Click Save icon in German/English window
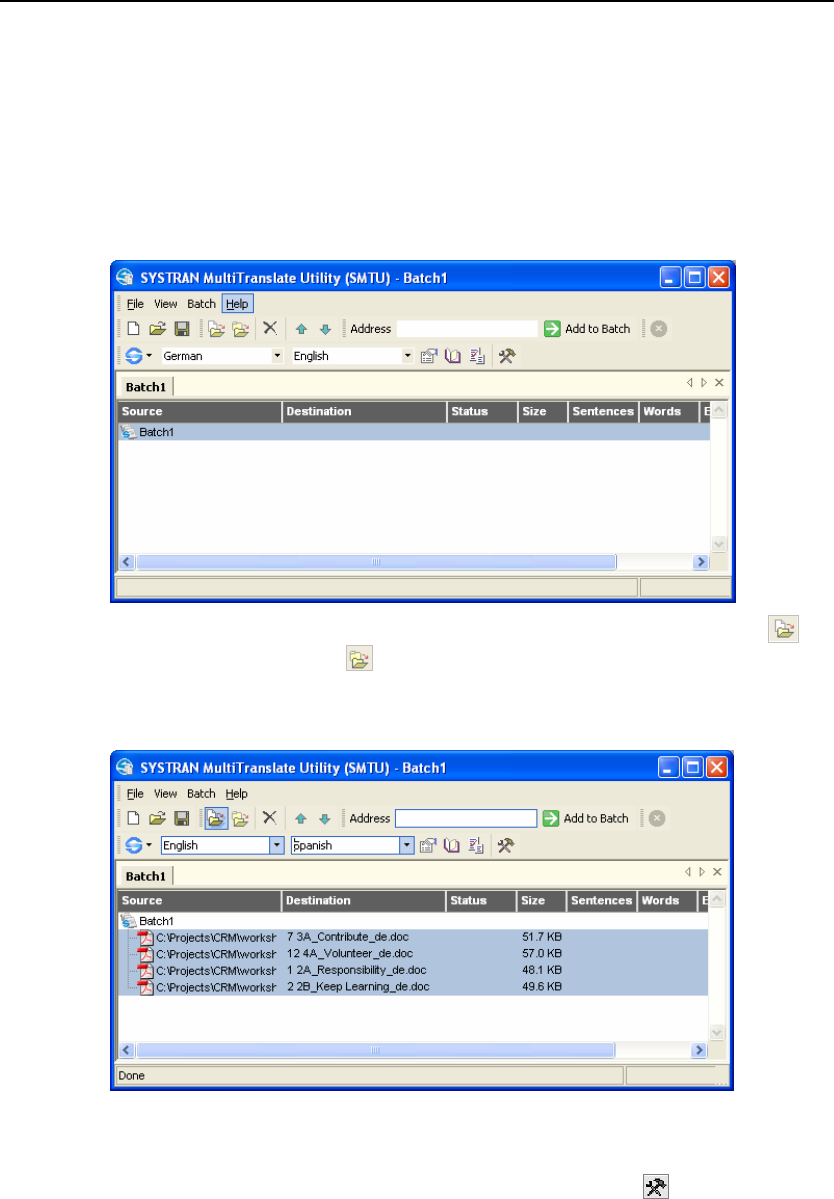Image resolution: width=834 pixels, height=1199 pixels. coord(182,329)
